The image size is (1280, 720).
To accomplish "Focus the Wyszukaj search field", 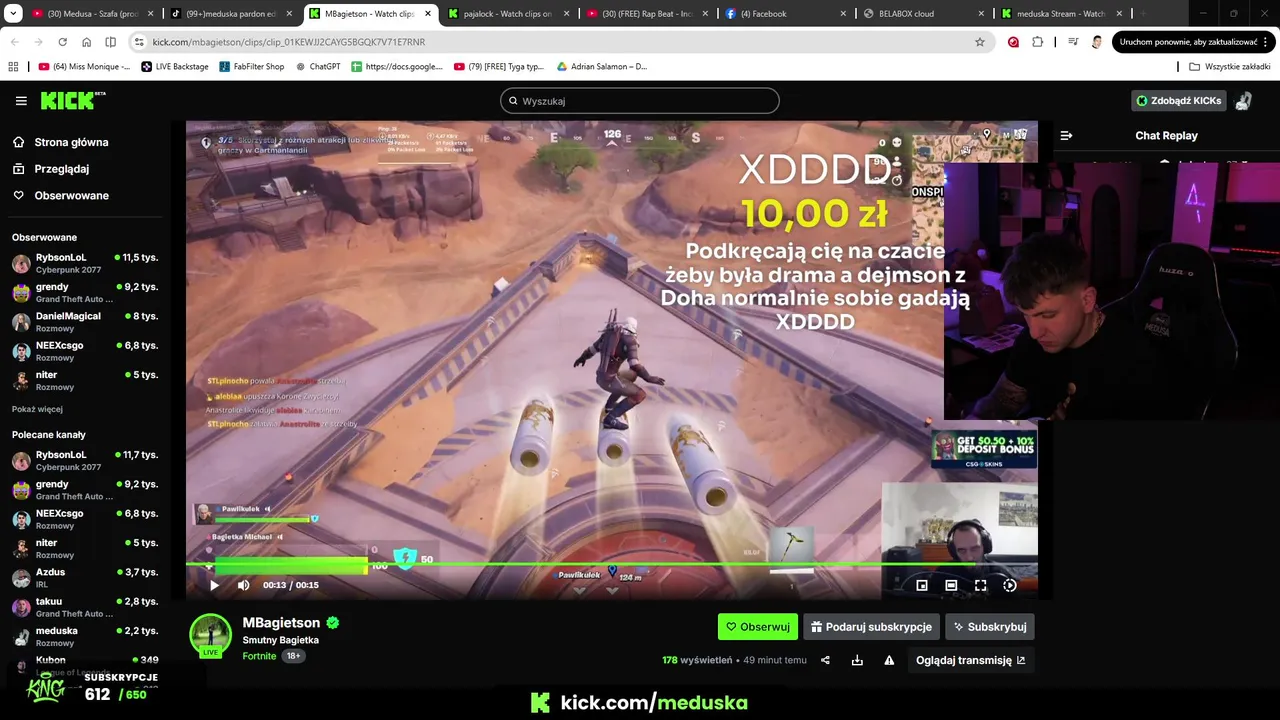I will [640, 101].
